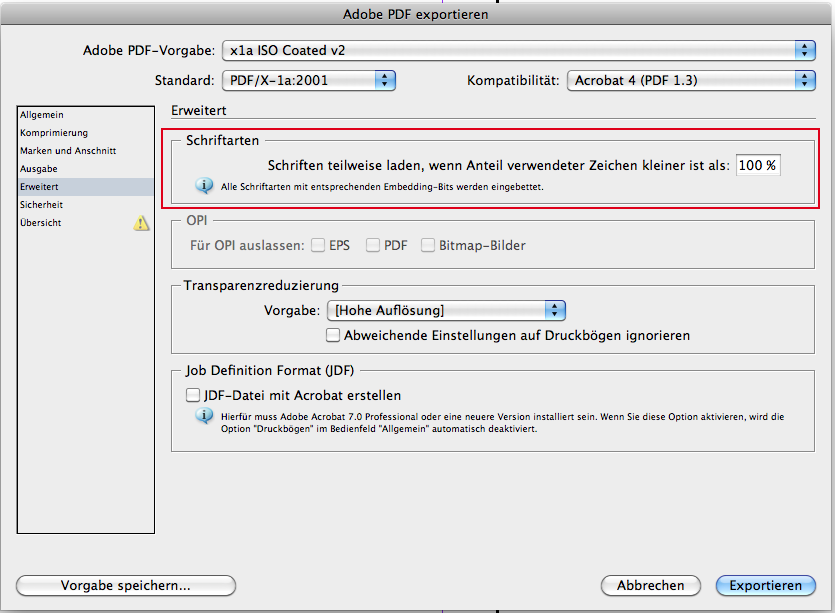This screenshot has width=835, height=613.
Task: Click the Abbrechen button
Action: coord(651,585)
